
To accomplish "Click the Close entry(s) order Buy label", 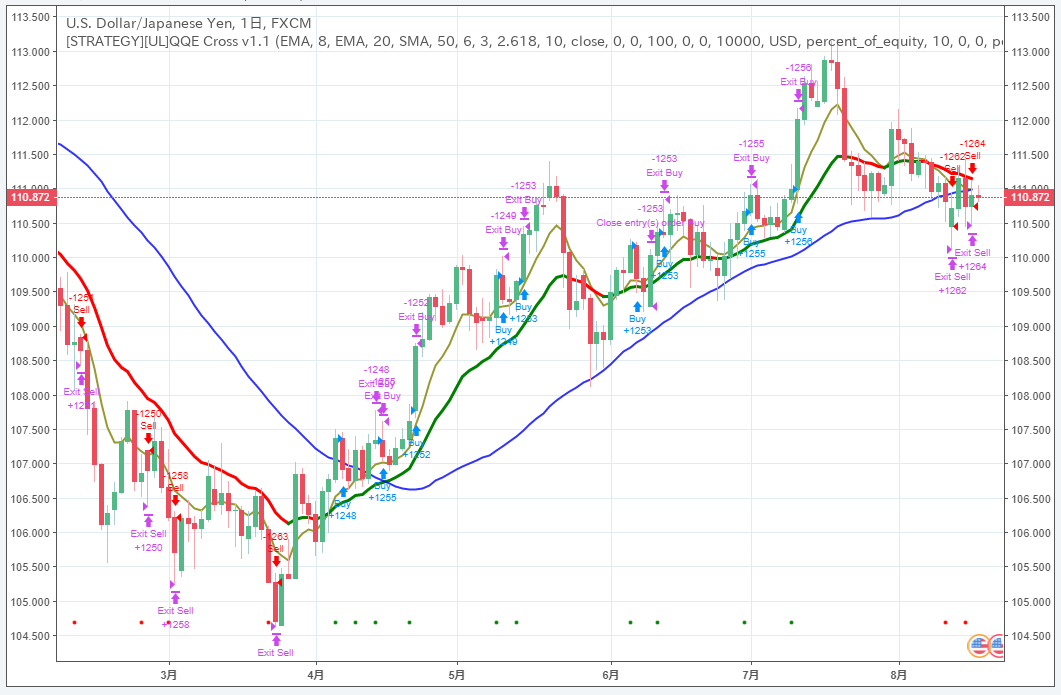I will click(x=650, y=223).
